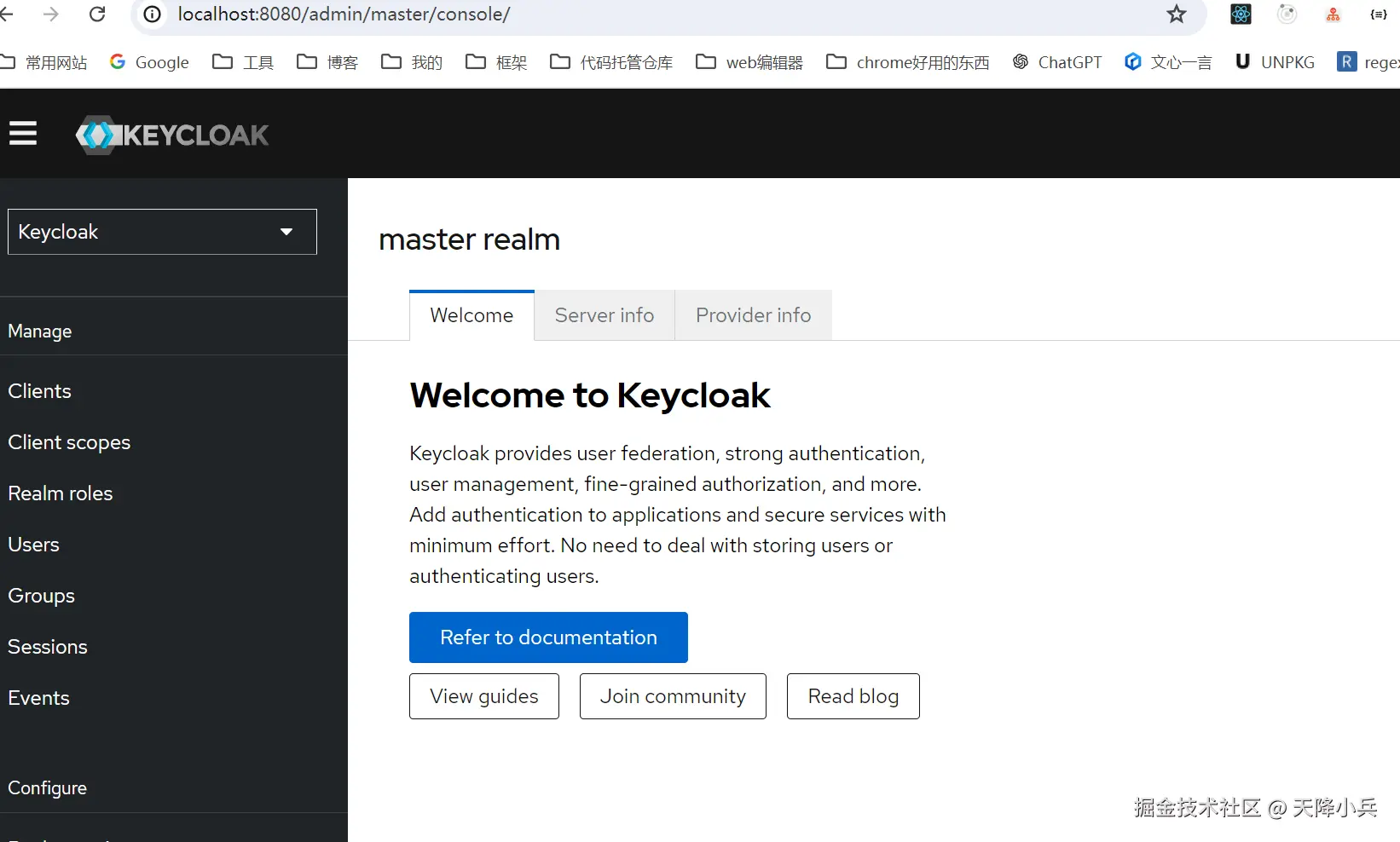Click the site info icon in address bar

(153, 14)
